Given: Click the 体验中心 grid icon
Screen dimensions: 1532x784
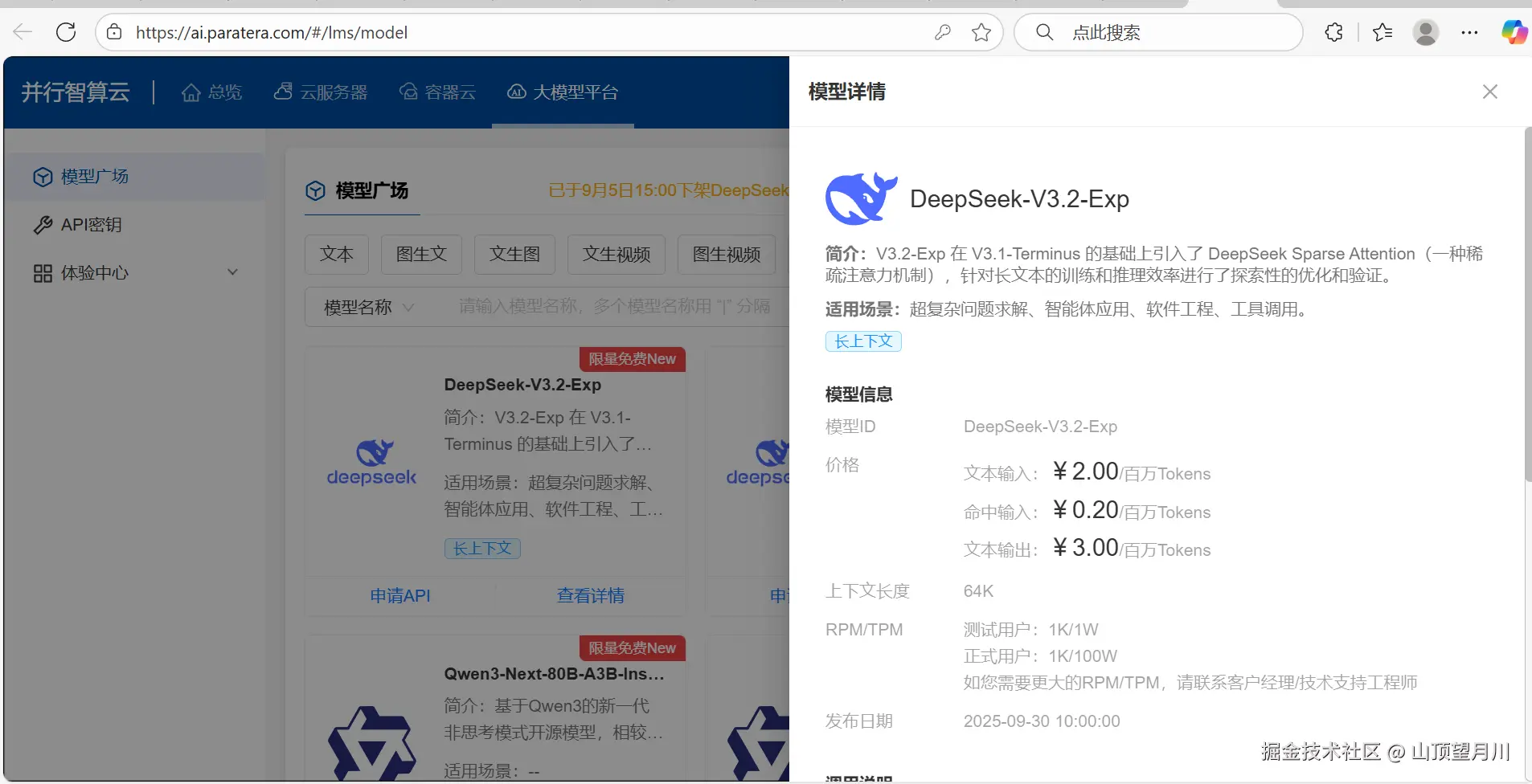Looking at the screenshot, I should [43, 273].
